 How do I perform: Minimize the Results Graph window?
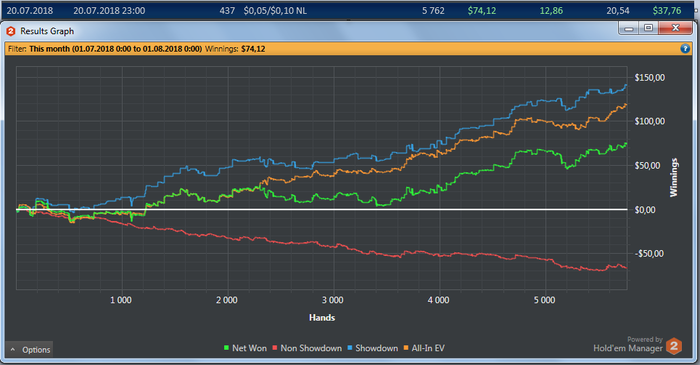click(629, 29)
